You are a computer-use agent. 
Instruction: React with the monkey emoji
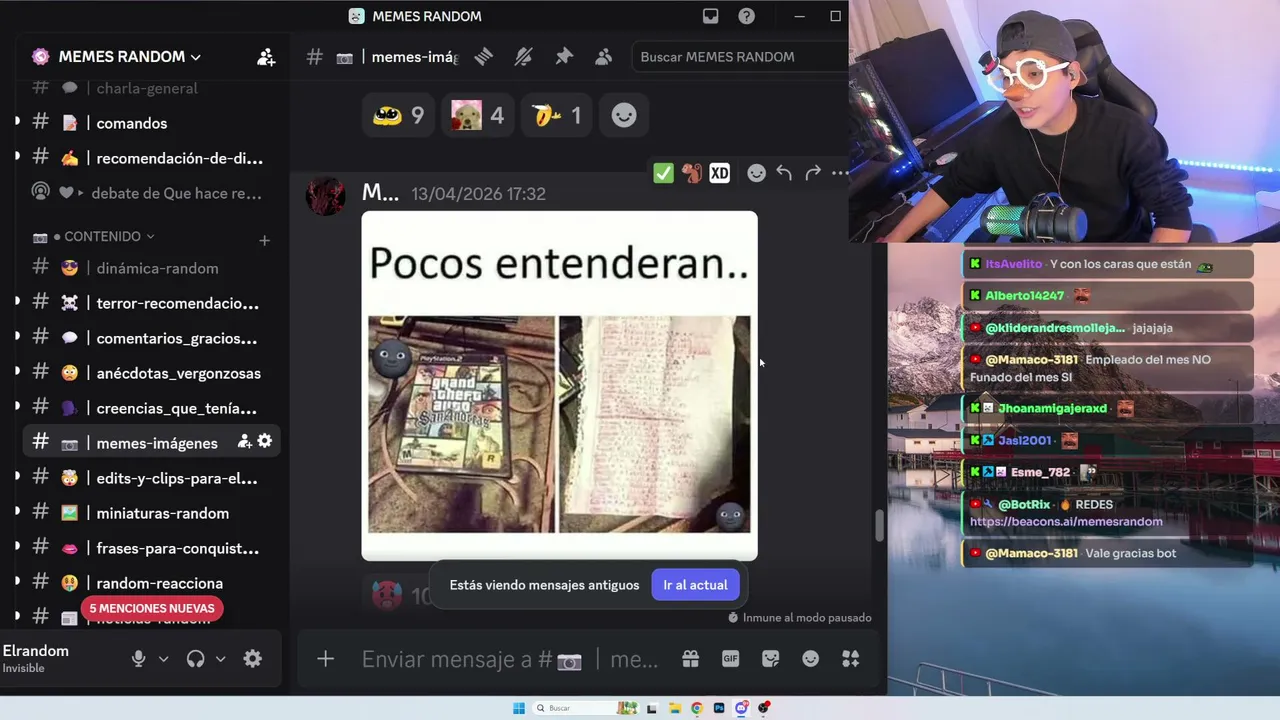point(691,173)
